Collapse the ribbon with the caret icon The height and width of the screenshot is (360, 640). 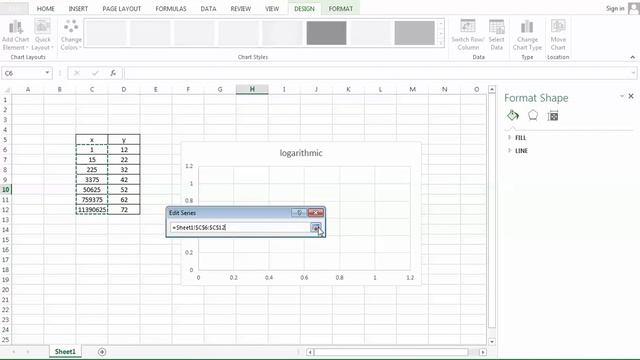pyautogui.click(x=633, y=57)
